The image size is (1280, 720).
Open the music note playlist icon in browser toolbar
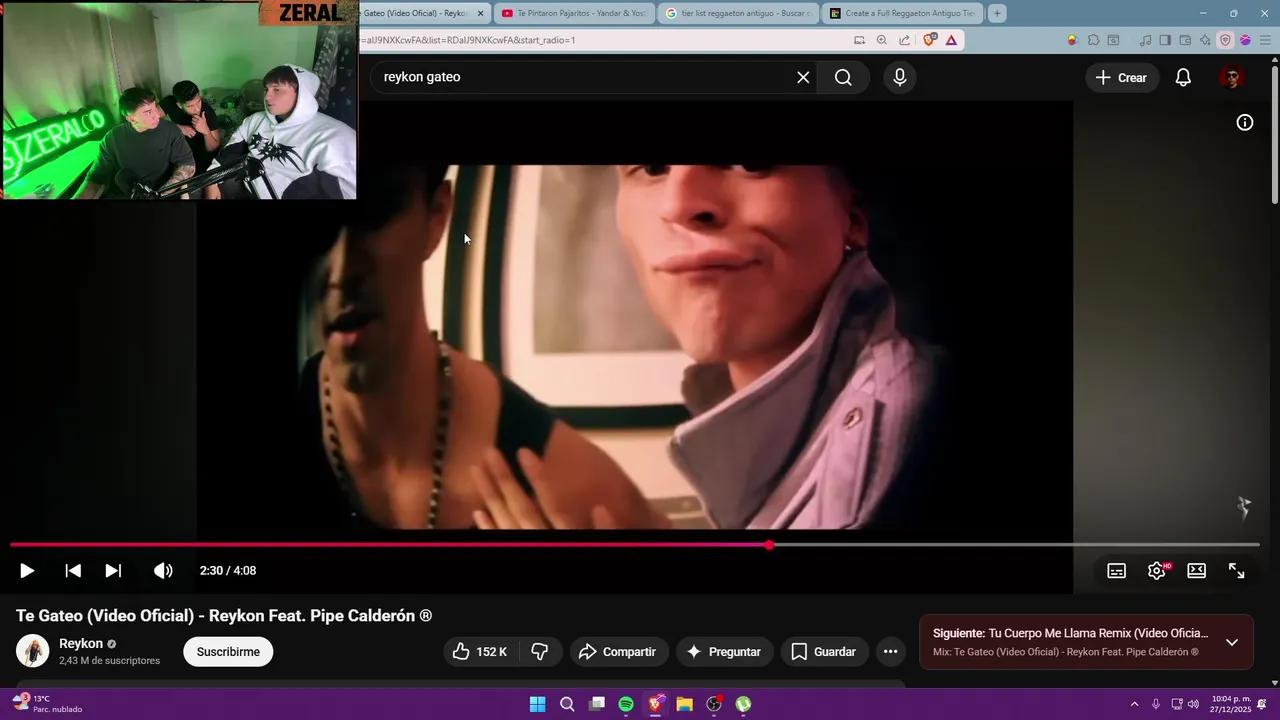1145,40
